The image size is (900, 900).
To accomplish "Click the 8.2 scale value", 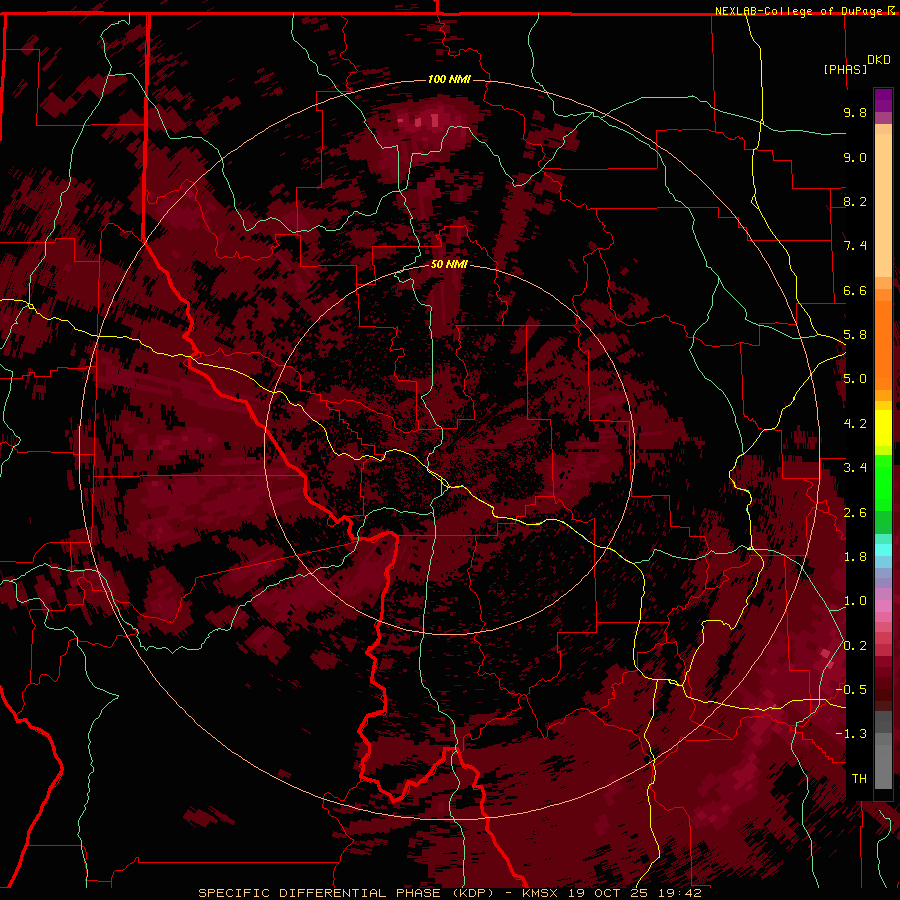I will point(855,201).
